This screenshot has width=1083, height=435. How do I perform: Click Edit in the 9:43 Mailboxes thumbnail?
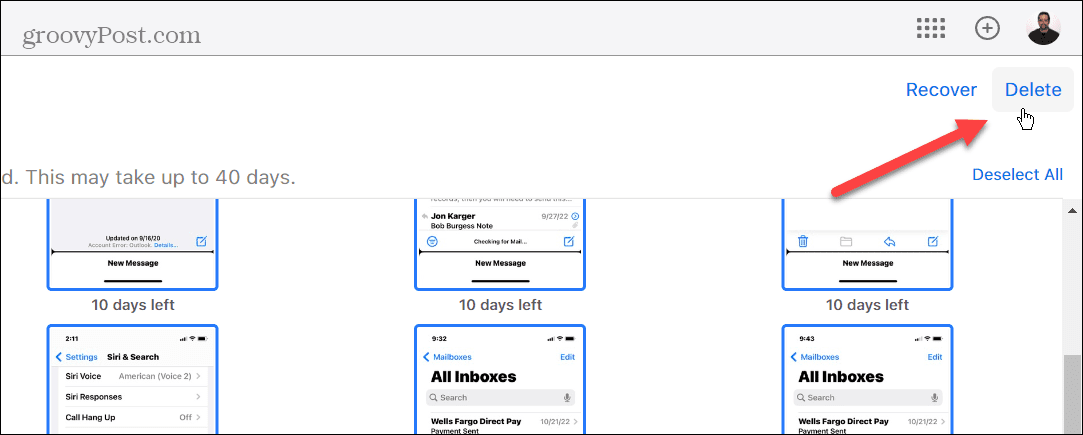934,357
